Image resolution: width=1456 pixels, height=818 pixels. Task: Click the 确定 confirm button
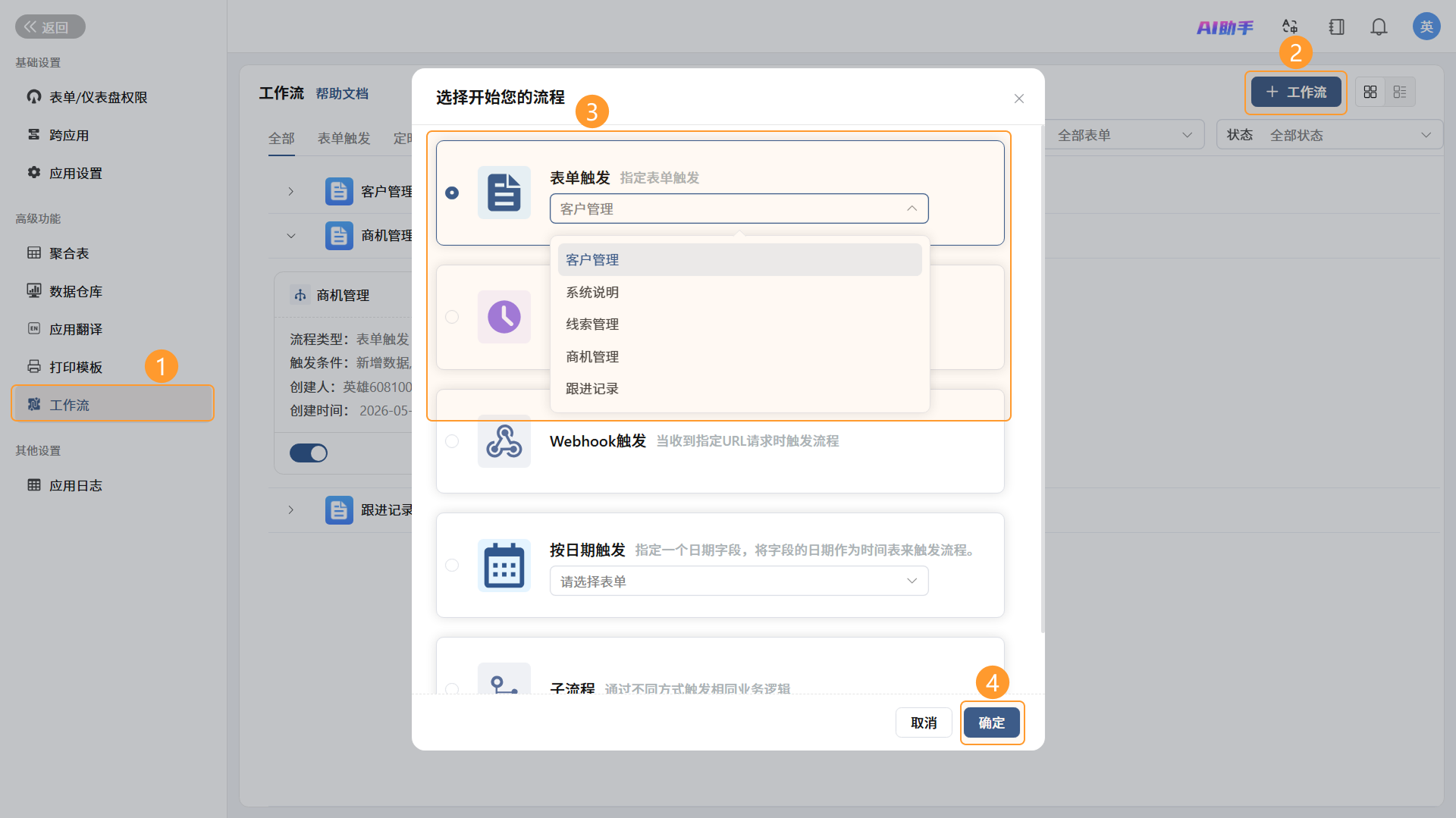[991, 723]
